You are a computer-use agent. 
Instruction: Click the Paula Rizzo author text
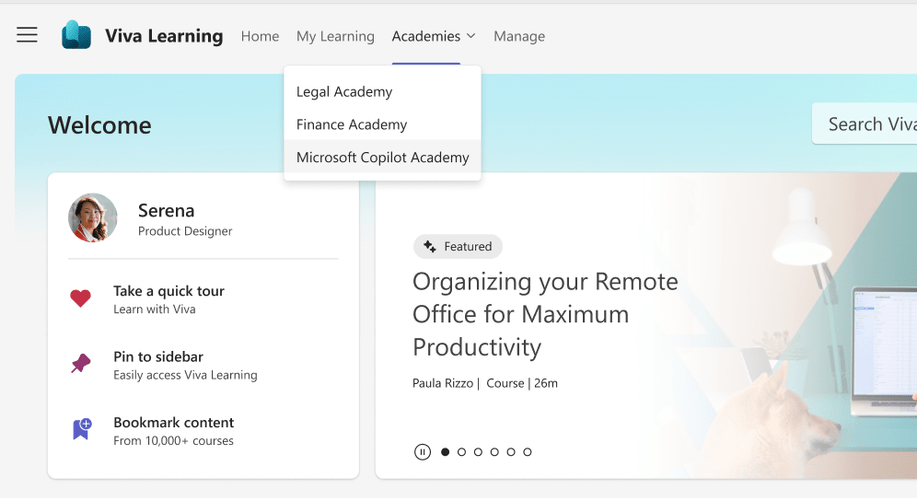click(443, 383)
